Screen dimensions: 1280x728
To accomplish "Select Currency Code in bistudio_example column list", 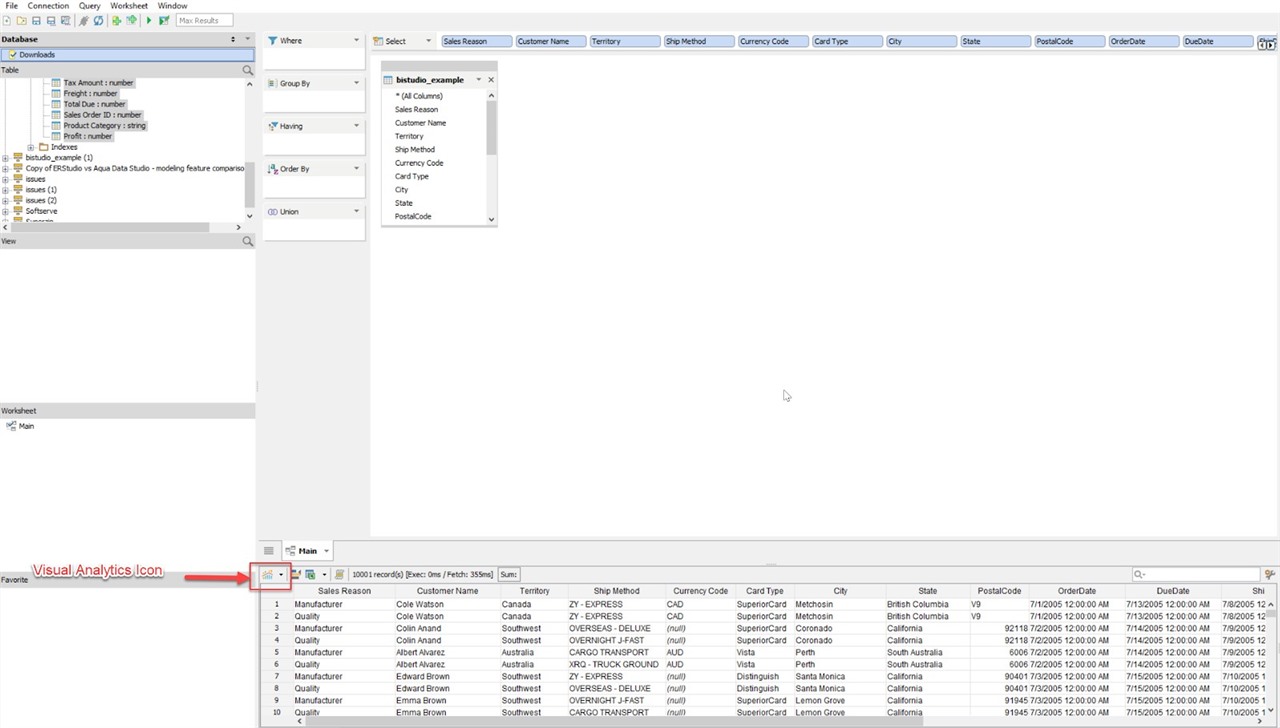I will click(x=419, y=163).
